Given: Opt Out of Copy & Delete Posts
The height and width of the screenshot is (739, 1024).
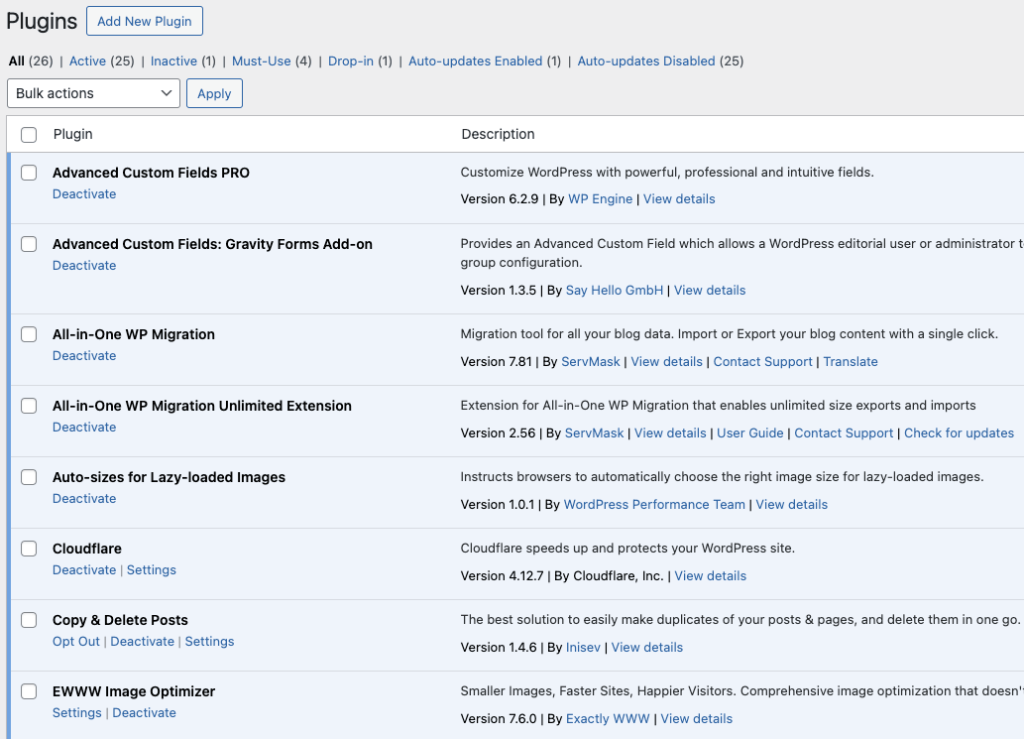Looking at the screenshot, I should pos(76,641).
